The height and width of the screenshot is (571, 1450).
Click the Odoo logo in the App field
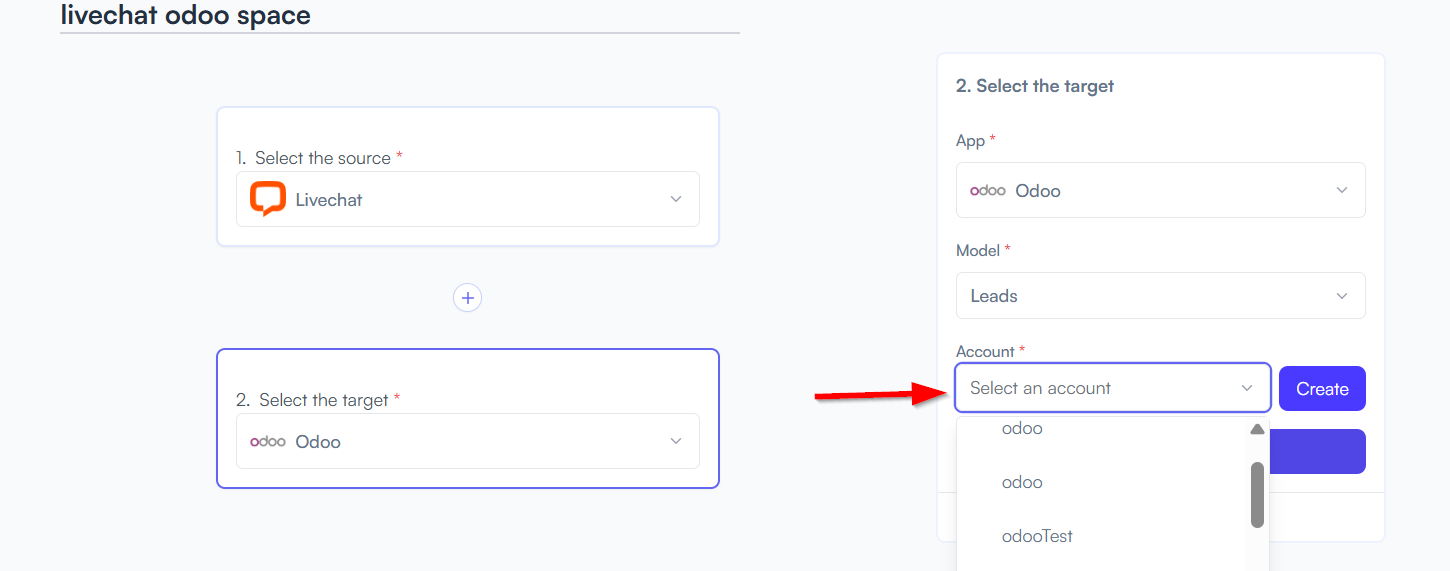click(x=988, y=190)
